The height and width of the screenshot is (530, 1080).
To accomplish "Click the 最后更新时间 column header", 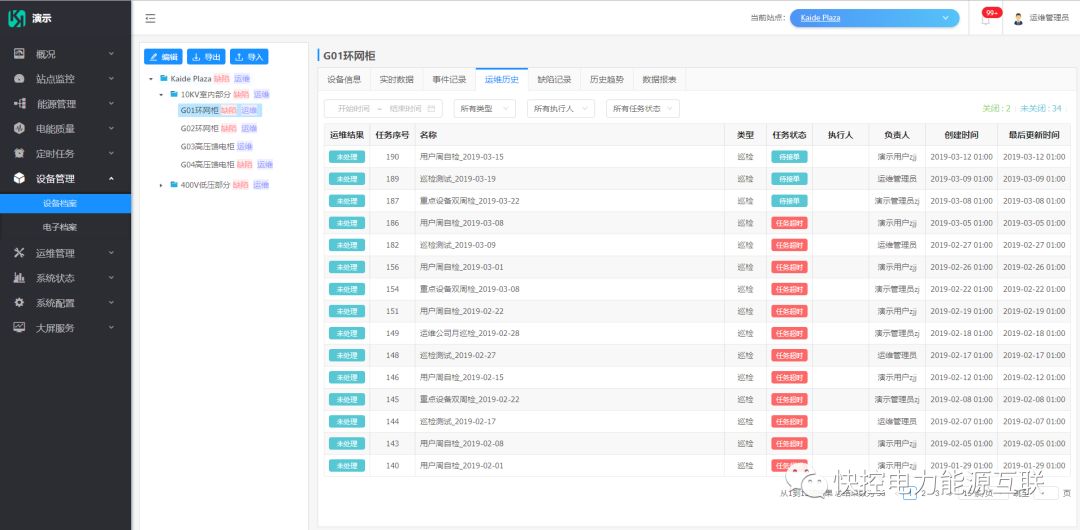I will pyautogui.click(x=1034, y=135).
